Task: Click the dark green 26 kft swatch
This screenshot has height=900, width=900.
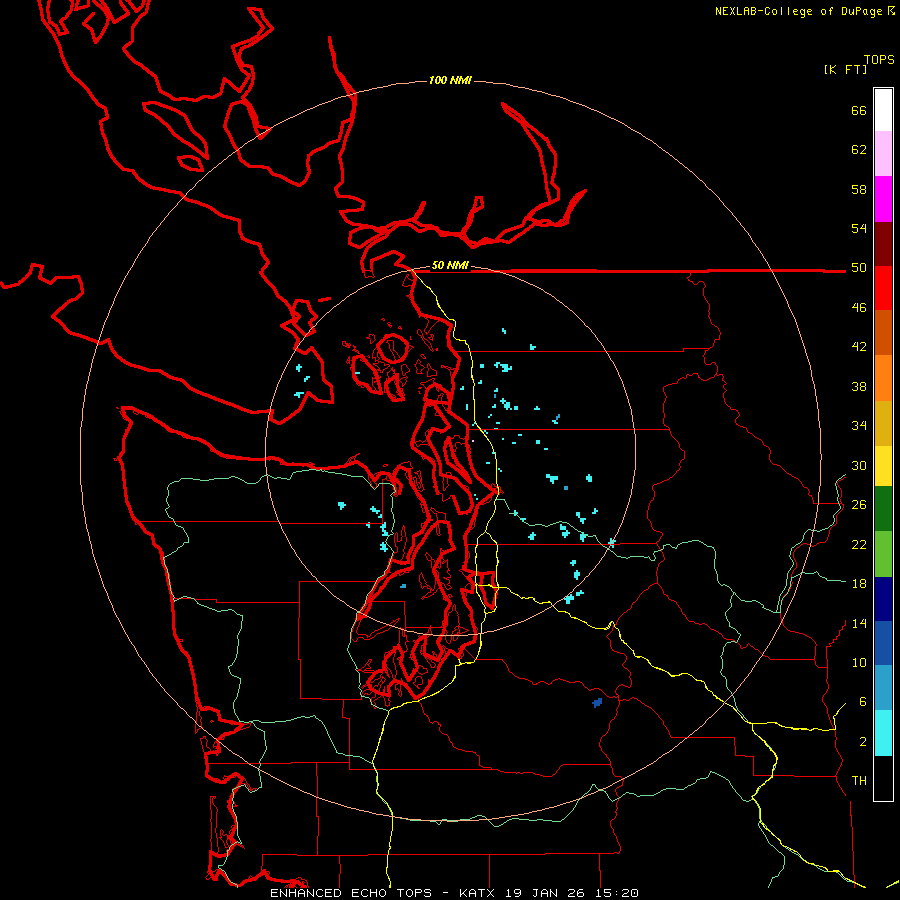Action: pos(883,509)
